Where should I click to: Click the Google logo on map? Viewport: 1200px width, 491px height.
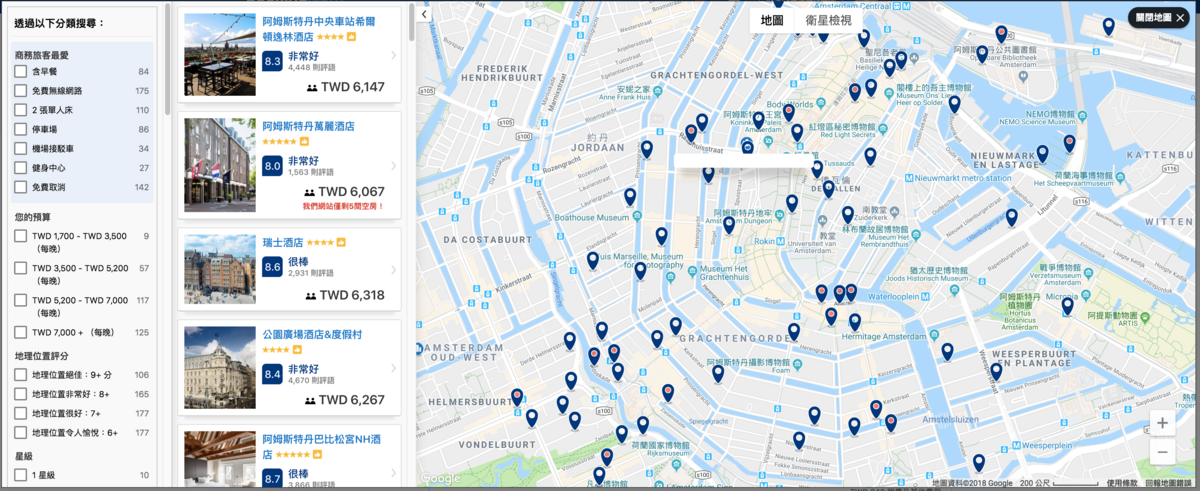(x=441, y=478)
